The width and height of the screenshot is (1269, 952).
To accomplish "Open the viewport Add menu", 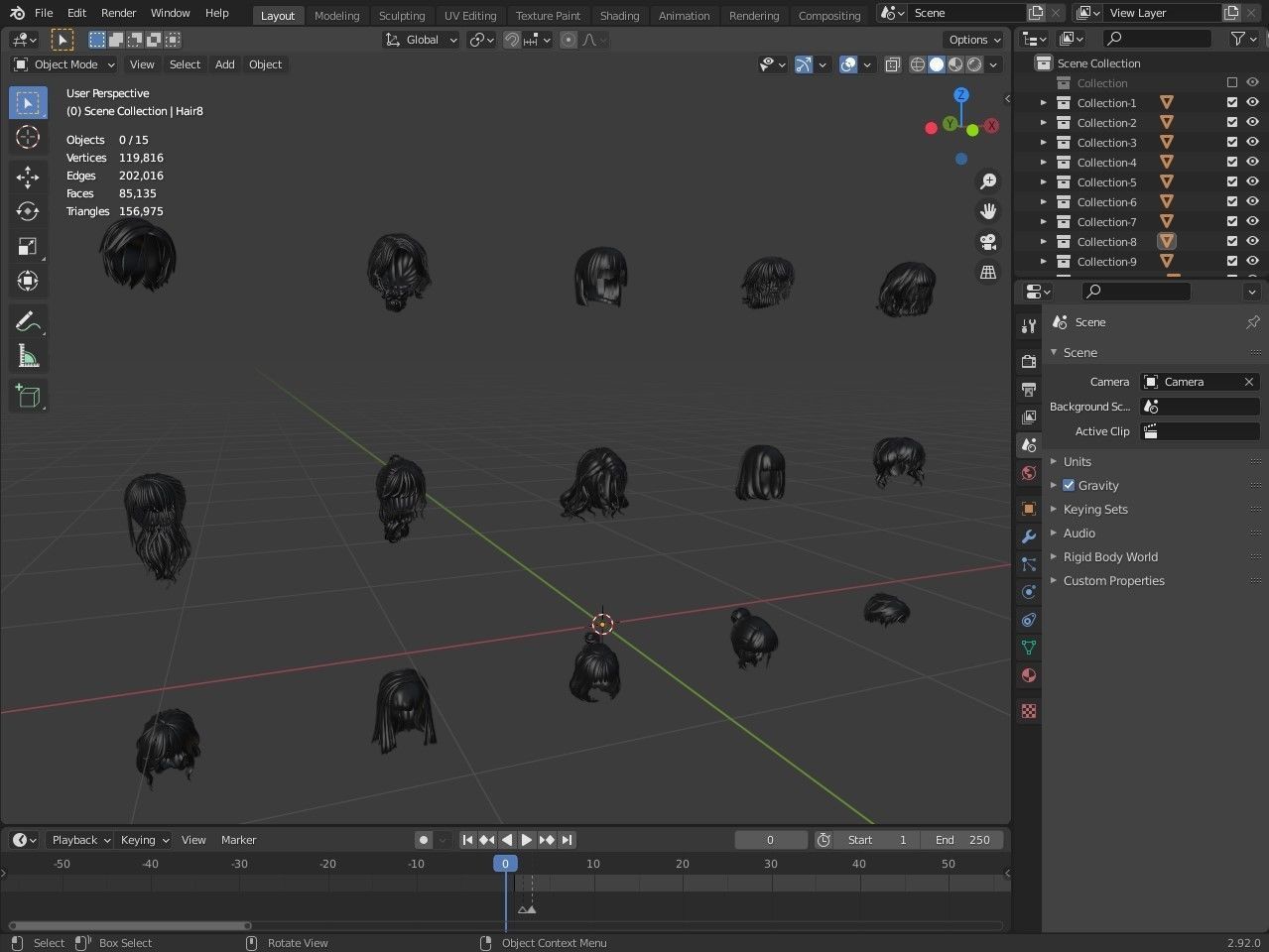I will coord(225,64).
